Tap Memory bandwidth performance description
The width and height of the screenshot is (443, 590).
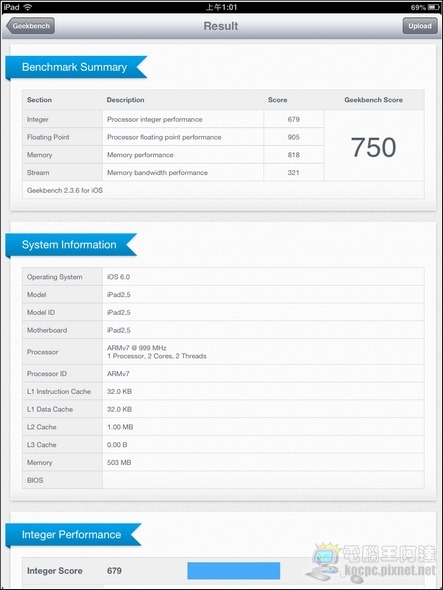157,172
